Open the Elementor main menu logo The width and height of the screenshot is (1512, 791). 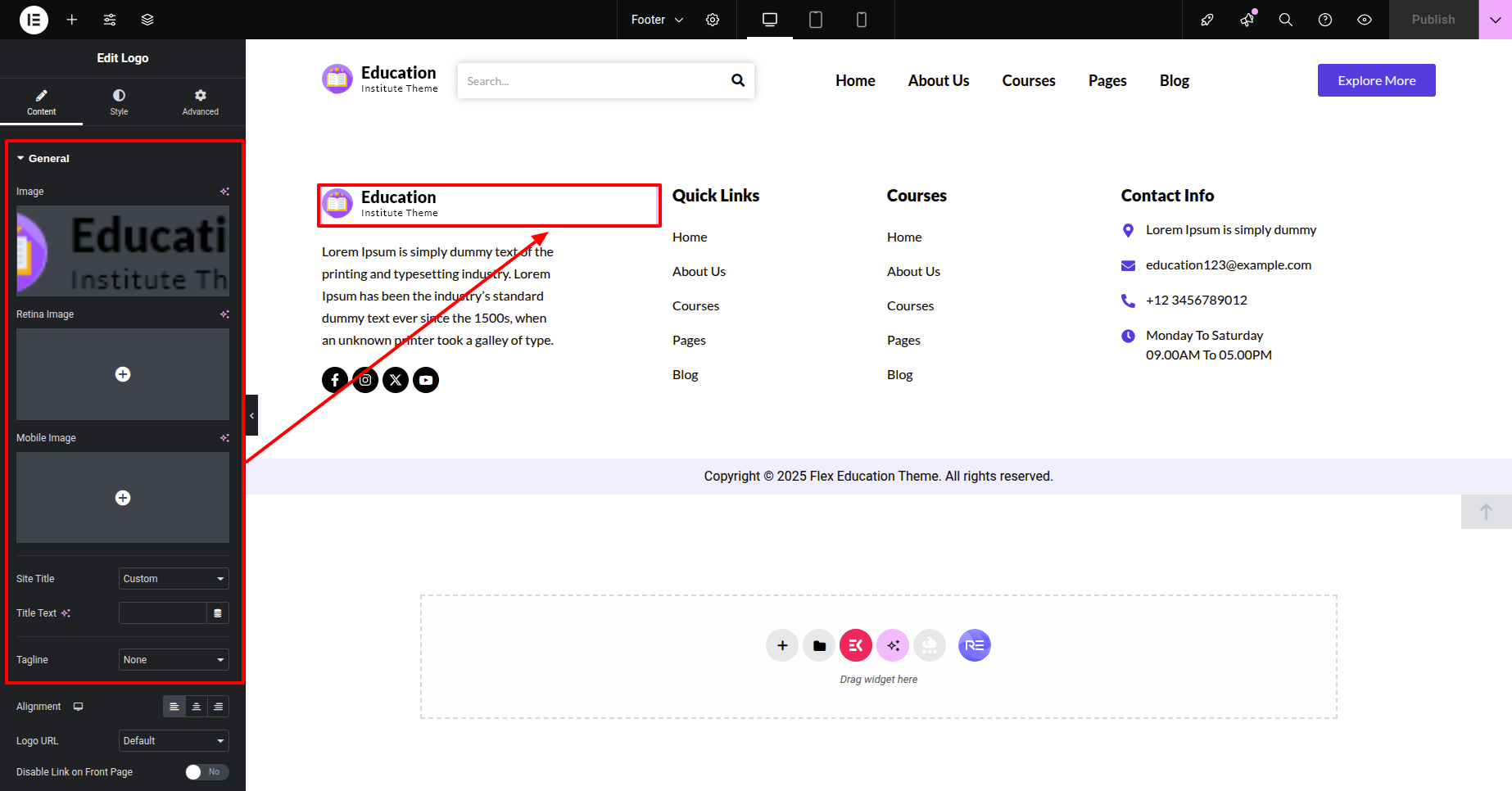click(34, 20)
